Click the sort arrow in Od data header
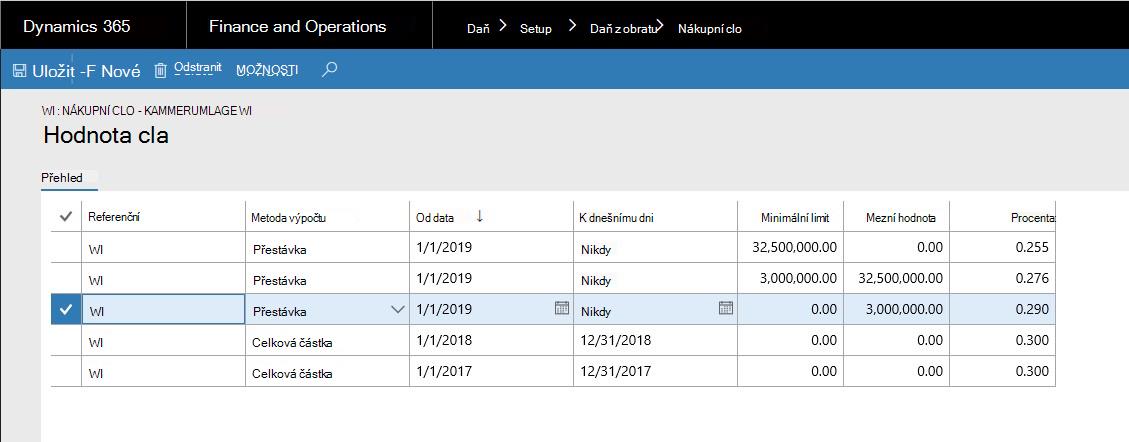This screenshot has height=442, width=1129. point(480,216)
